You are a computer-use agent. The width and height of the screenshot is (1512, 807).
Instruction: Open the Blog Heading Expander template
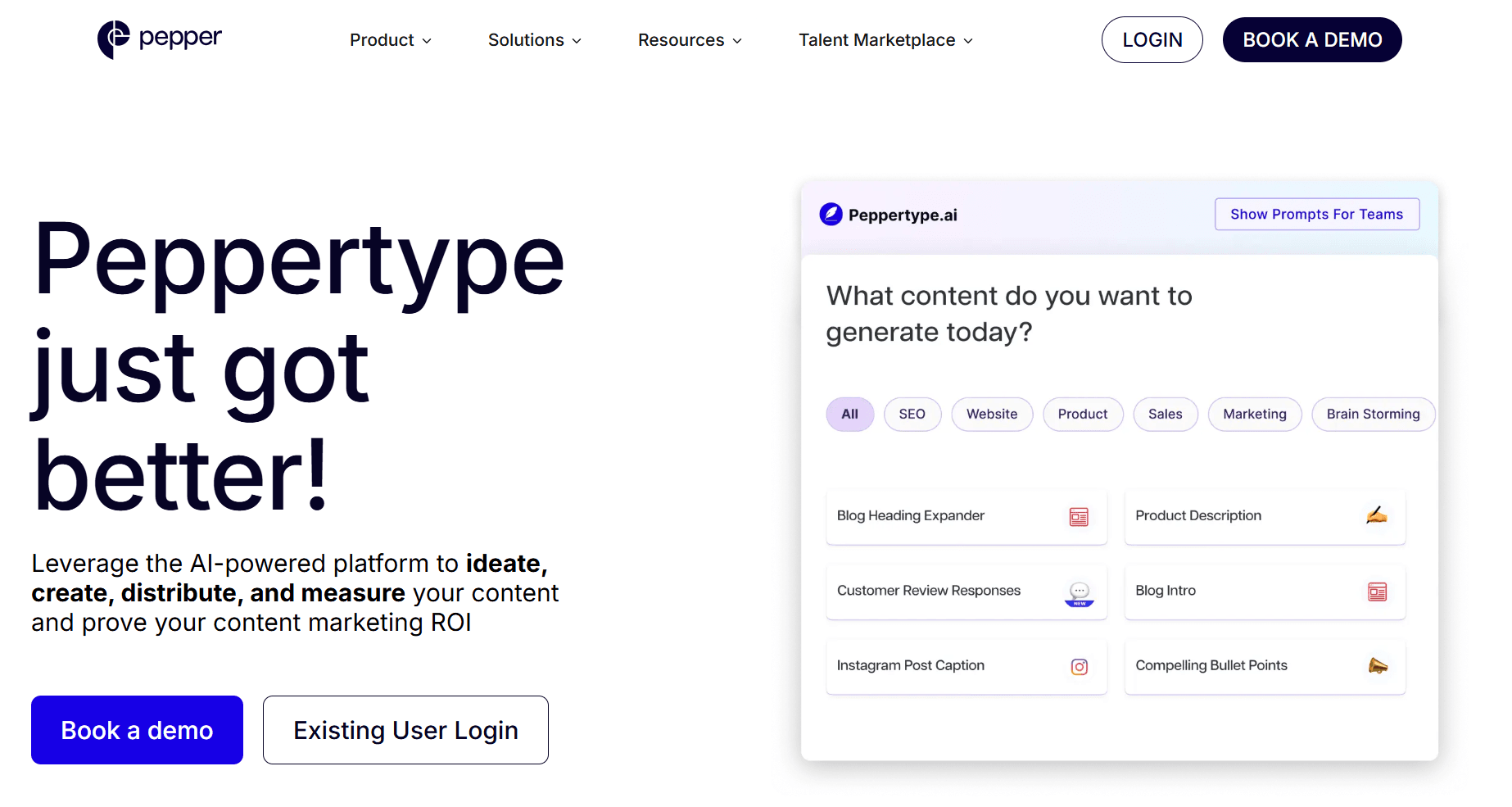pos(967,517)
